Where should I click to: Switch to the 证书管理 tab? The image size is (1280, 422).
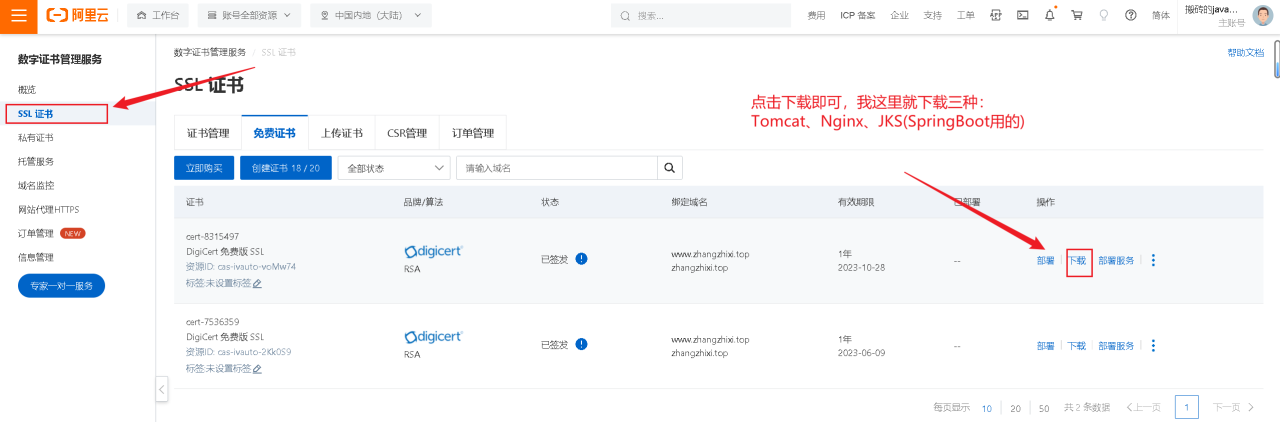coord(208,133)
